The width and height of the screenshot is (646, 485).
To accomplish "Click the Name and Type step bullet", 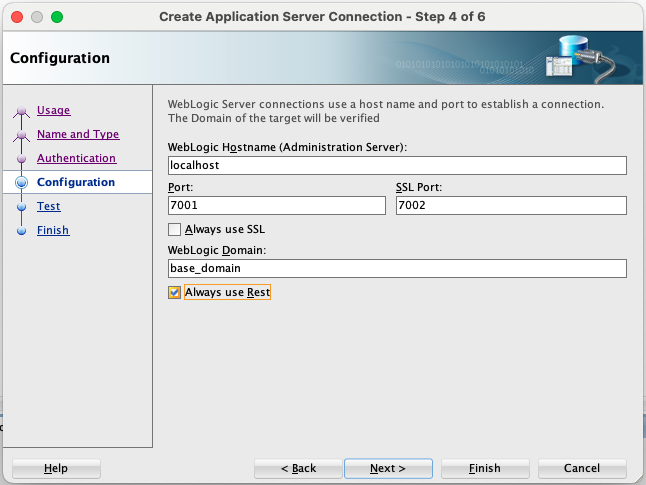I will coord(21,135).
